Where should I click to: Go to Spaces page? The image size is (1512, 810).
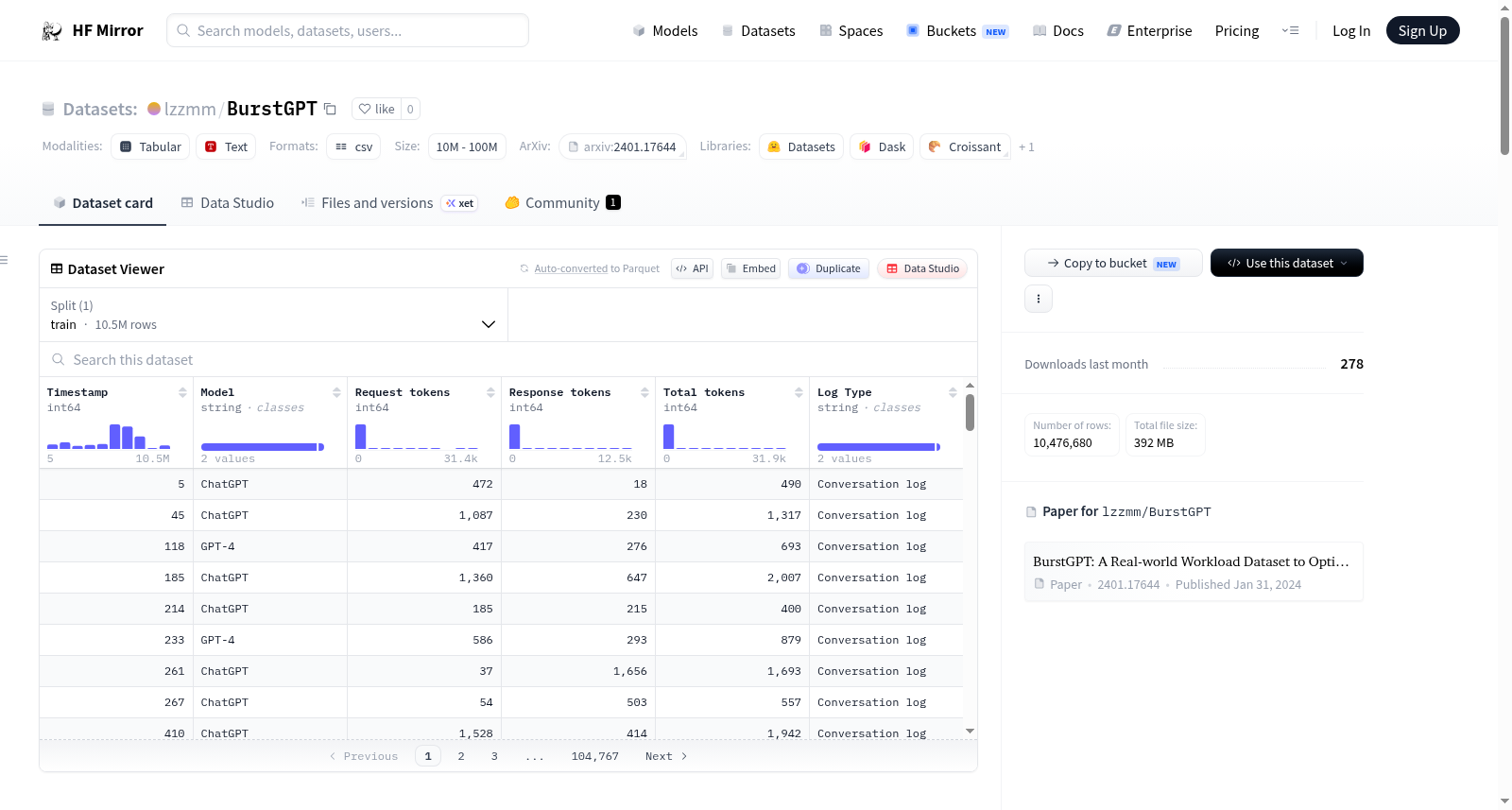pyautogui.click(x=851, y=31)
